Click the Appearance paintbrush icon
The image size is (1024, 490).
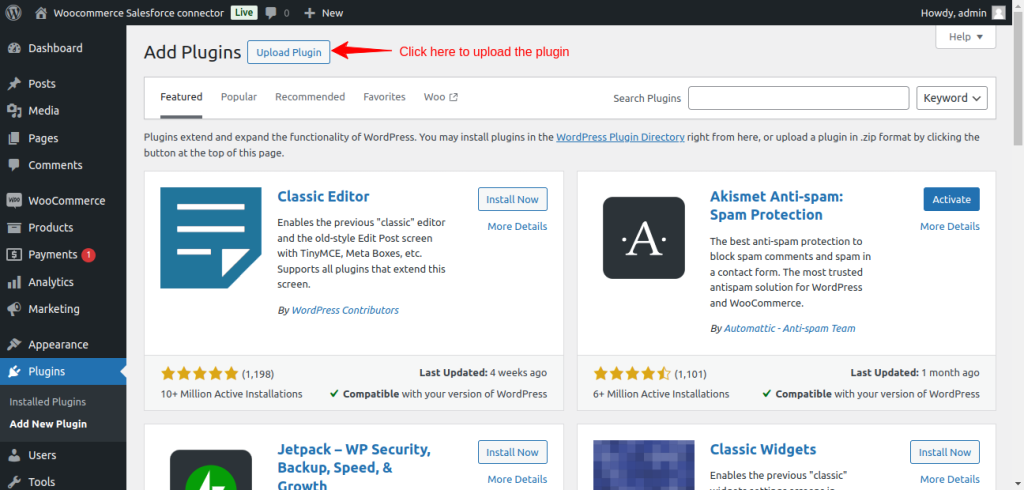click(14, 345)
